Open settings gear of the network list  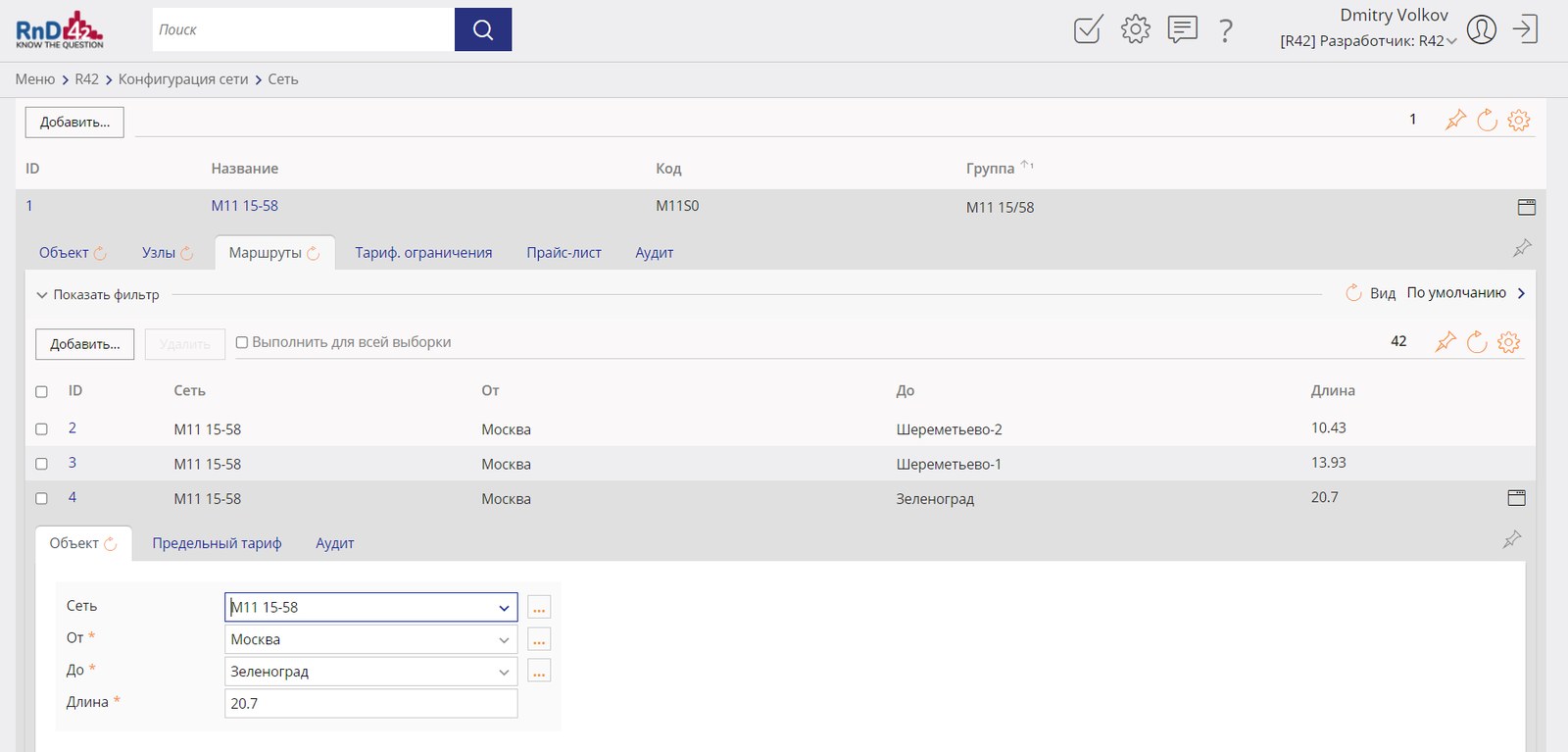(x=1519, y=120)
